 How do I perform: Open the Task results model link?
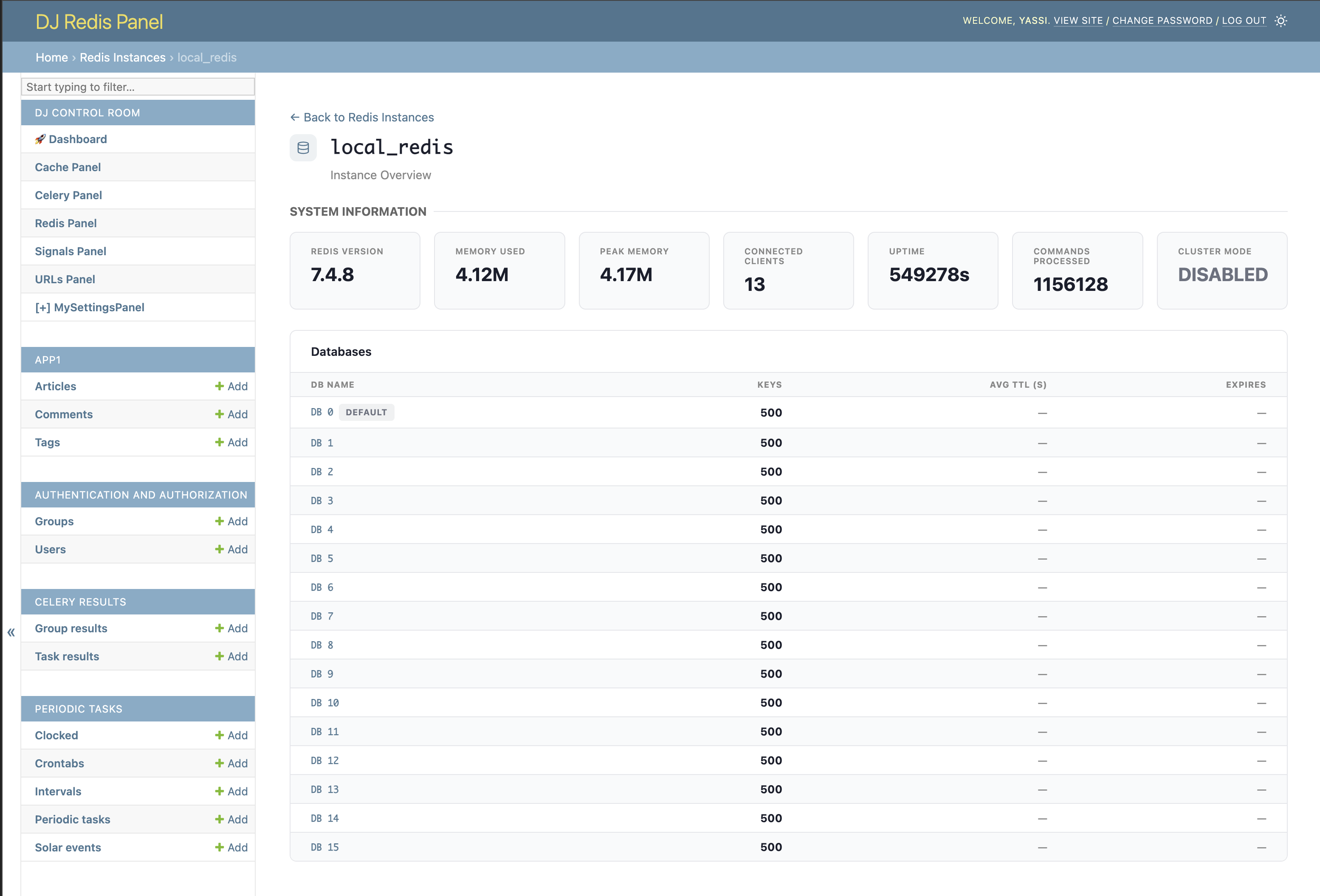pyautogui.click(x=67, y=657)
